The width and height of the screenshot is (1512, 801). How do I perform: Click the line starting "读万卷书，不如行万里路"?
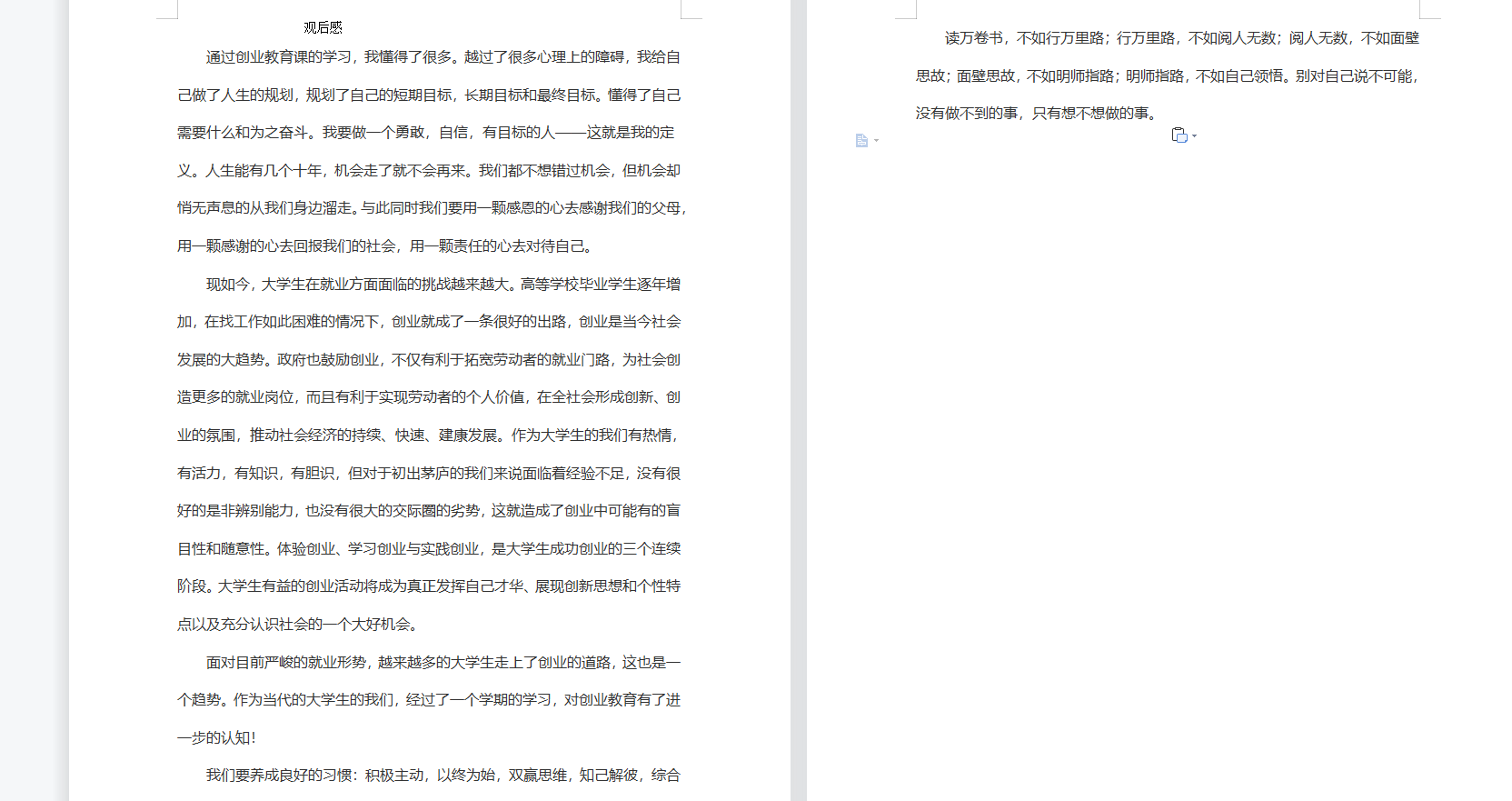(x=1182, y=38)
